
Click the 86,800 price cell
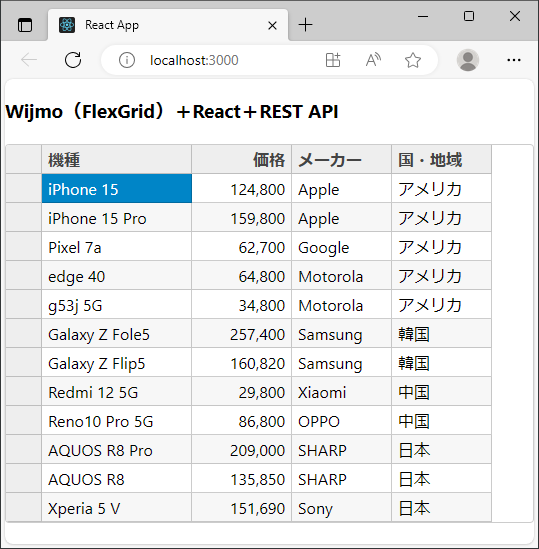point(242,421)
